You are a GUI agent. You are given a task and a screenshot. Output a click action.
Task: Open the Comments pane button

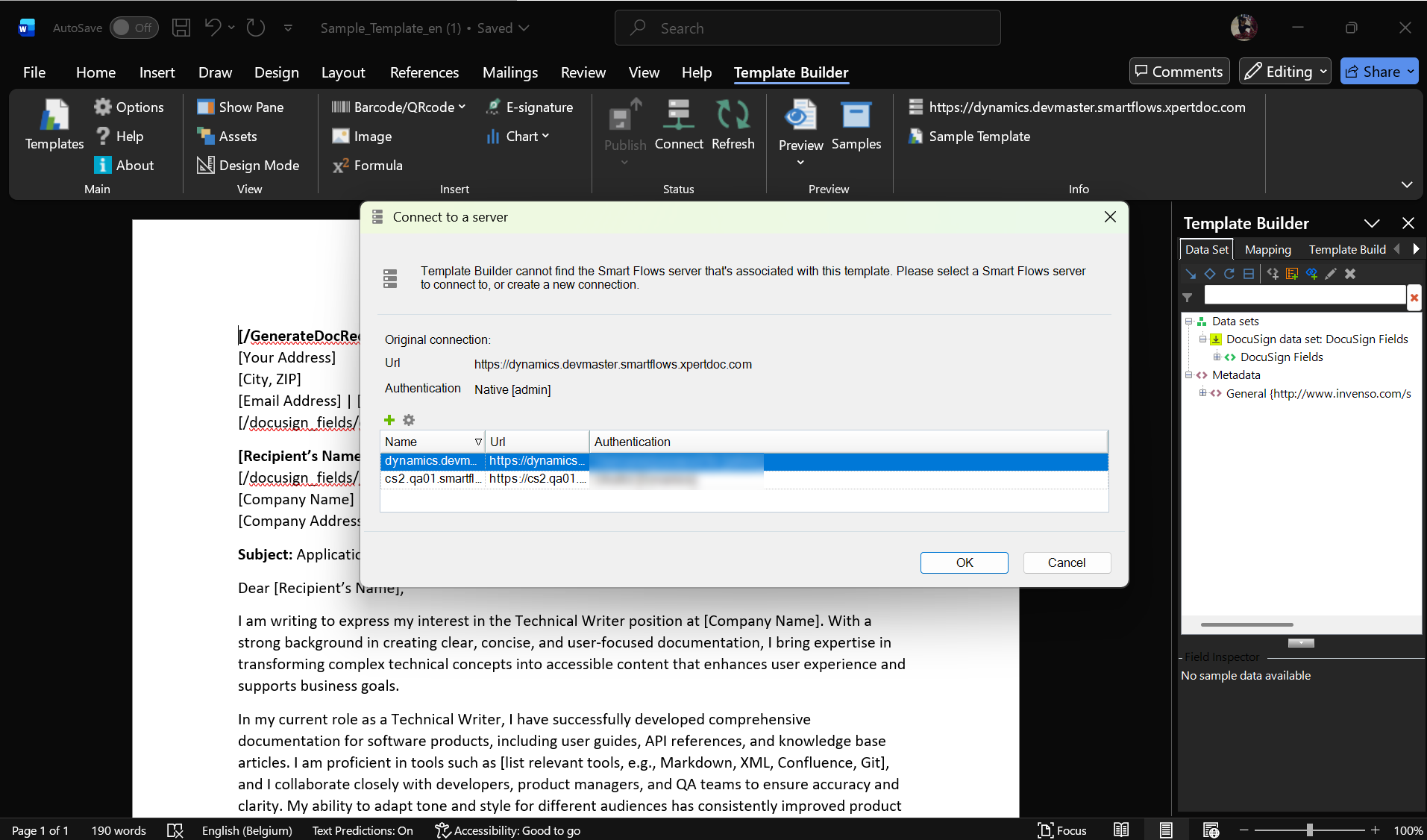(1179, 71)
